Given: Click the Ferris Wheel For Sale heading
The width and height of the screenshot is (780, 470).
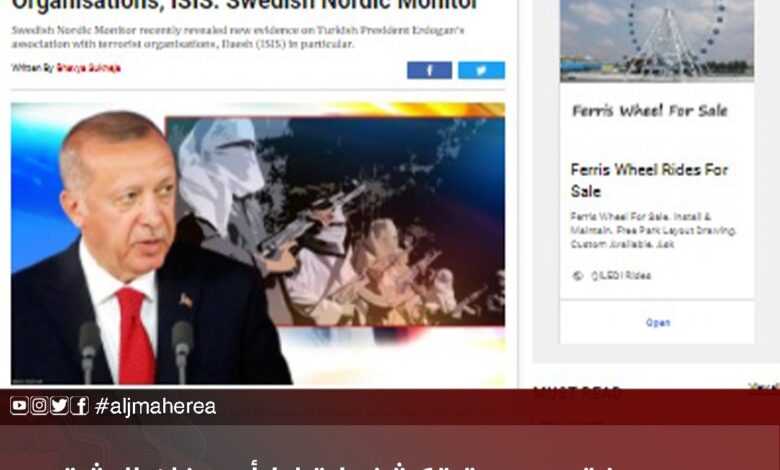Looking at the screenshot, I should [x=650, y=110].
